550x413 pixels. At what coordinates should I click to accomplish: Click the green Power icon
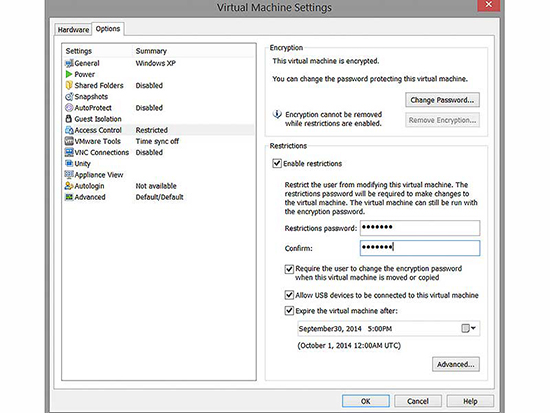tap(69, 74)
